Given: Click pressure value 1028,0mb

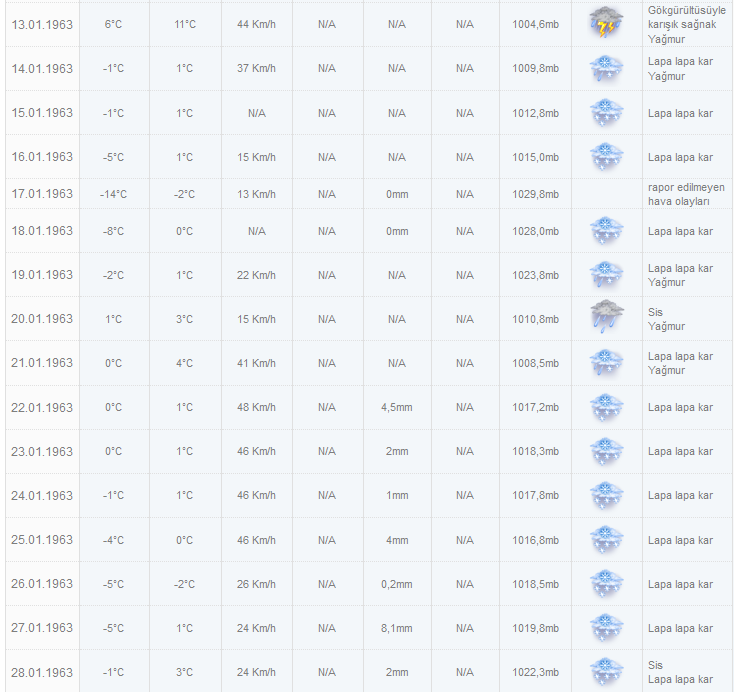Looking at the screenshot, I should 536,231.
